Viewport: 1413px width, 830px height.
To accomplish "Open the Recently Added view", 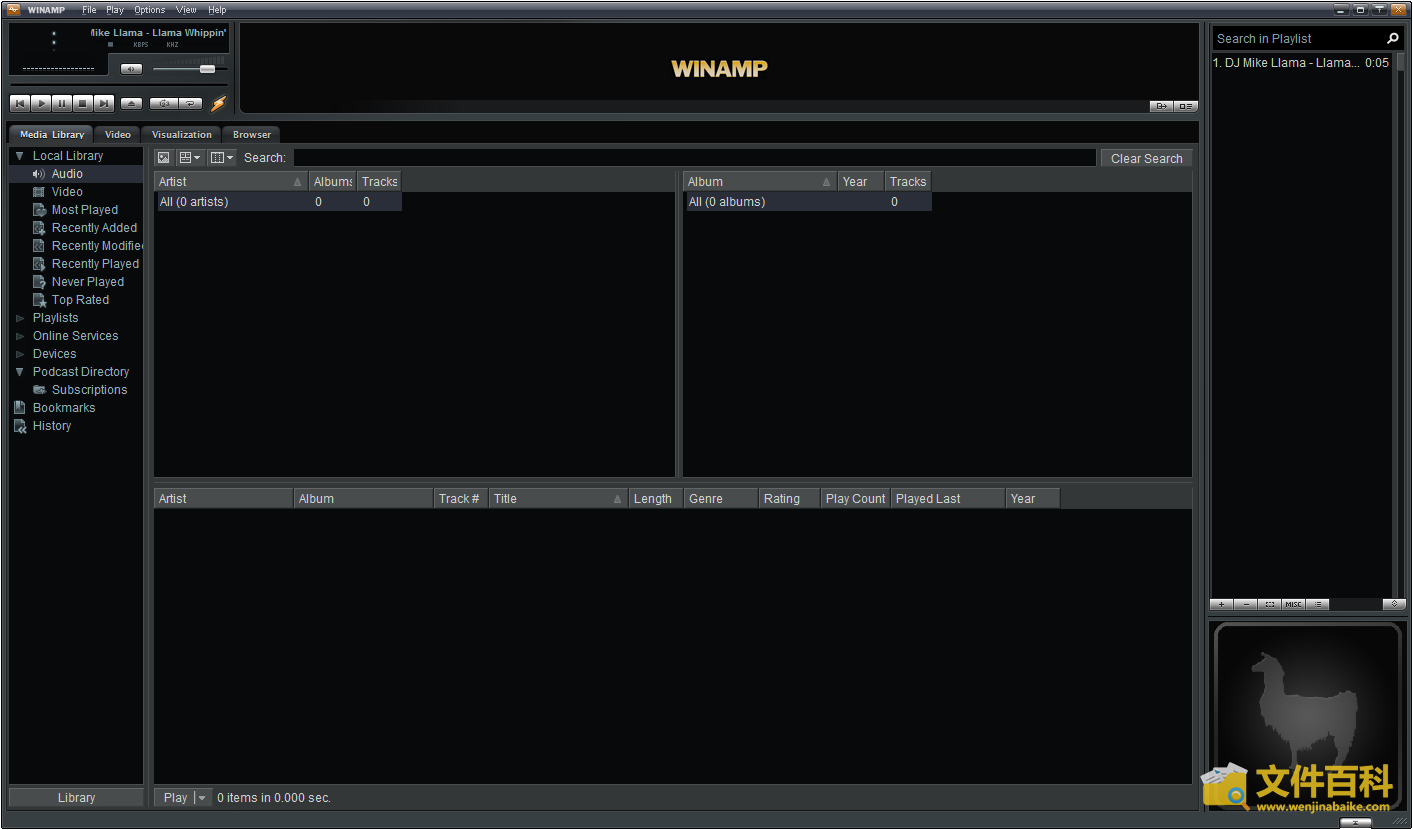I will coord(94,228).
